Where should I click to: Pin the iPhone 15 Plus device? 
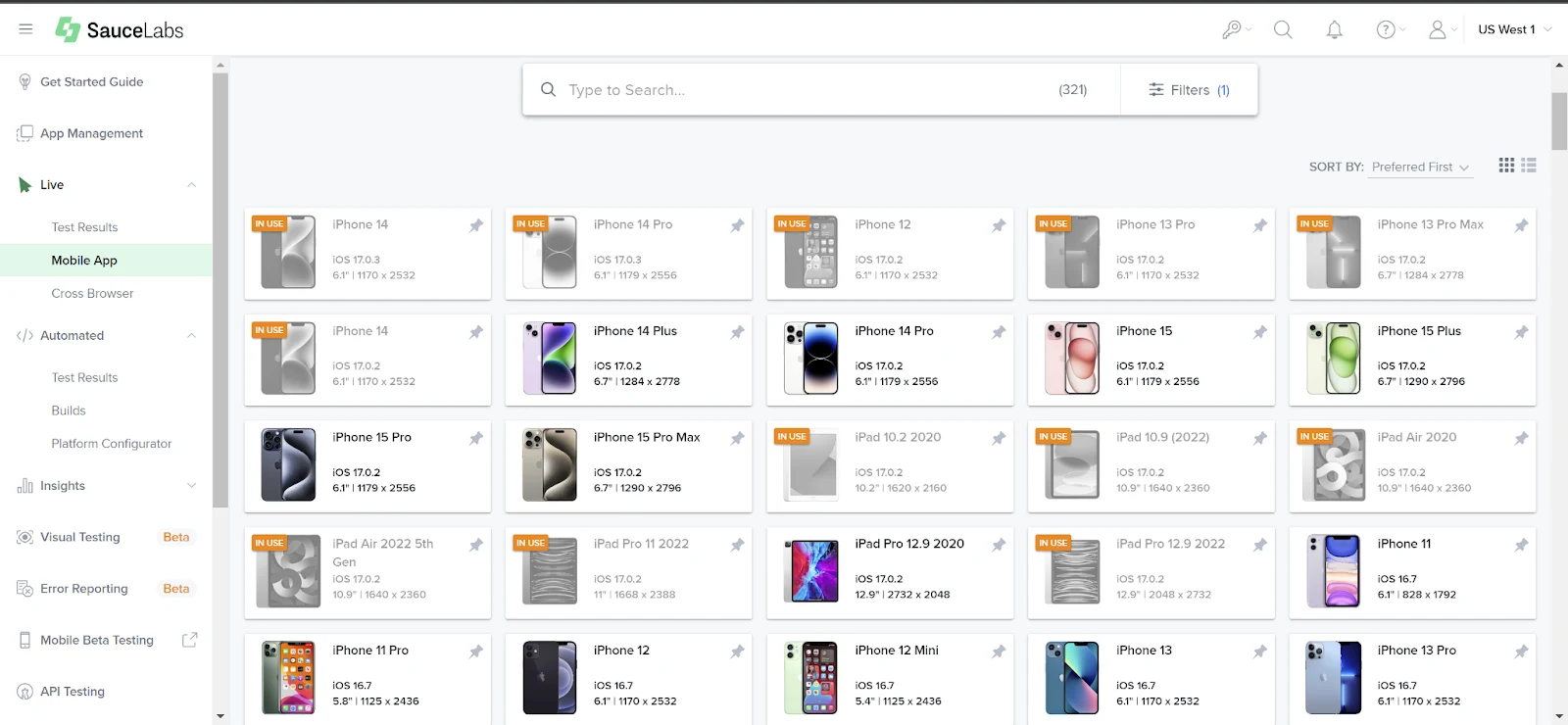tap(1521, 332)
